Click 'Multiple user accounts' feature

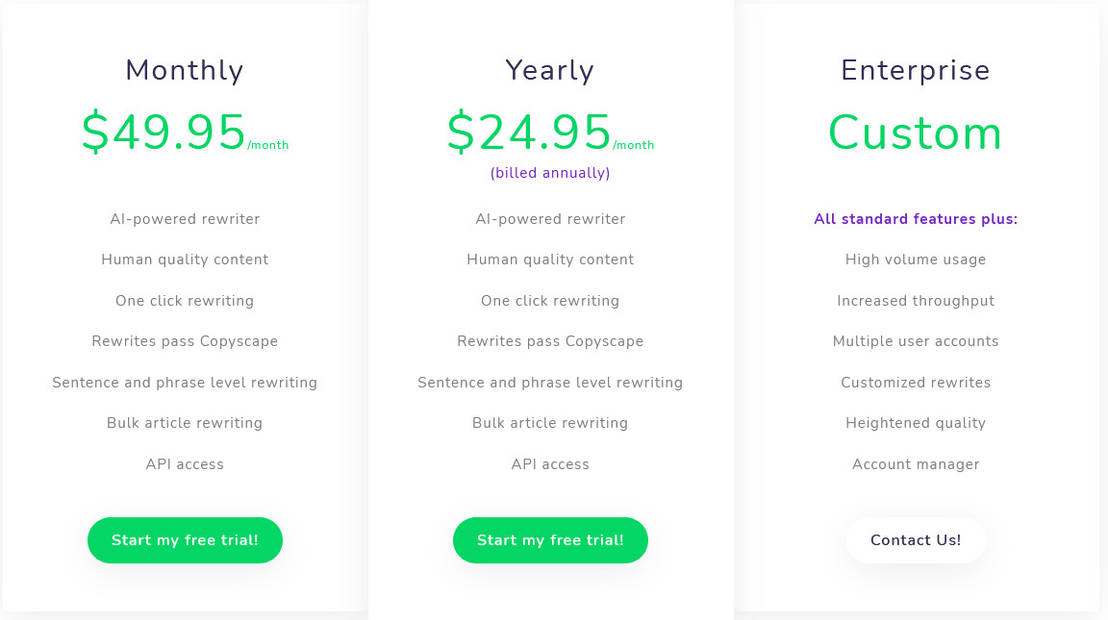[915, 341]
